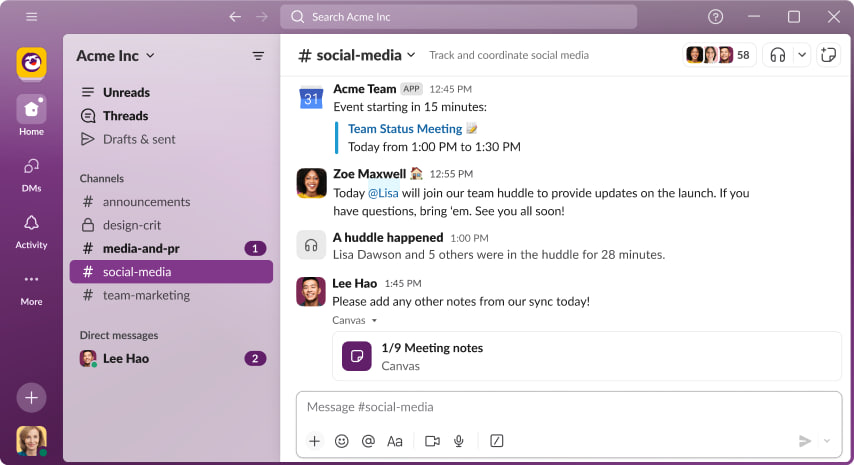The width and height of the screenshot is (854, 465).
Task: Open the Acme Inc workspace dropdown
Action: (x=115, y=56)
